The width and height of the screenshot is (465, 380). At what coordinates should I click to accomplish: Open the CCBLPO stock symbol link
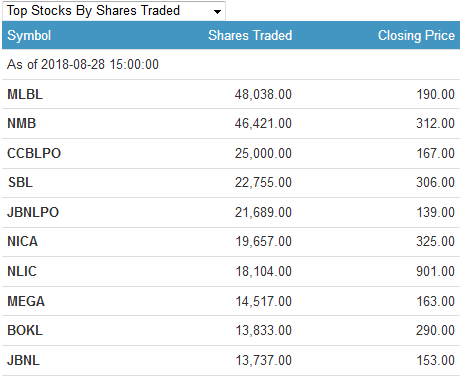point(34,153)
